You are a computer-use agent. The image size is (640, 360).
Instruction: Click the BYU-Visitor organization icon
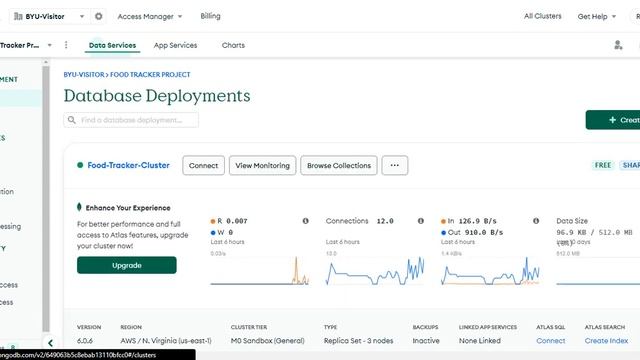18,16
